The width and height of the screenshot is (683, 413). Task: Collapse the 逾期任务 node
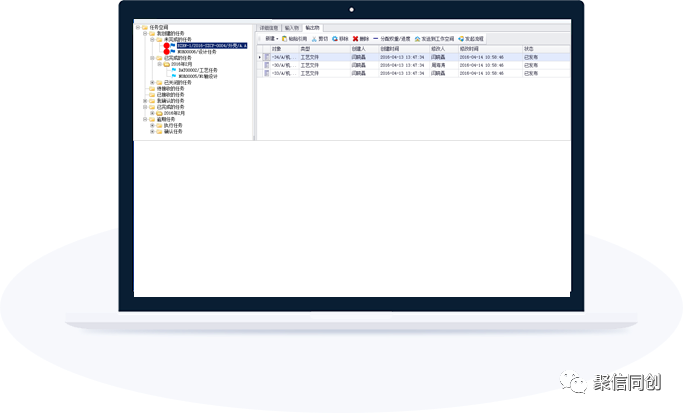coord(145,119)
